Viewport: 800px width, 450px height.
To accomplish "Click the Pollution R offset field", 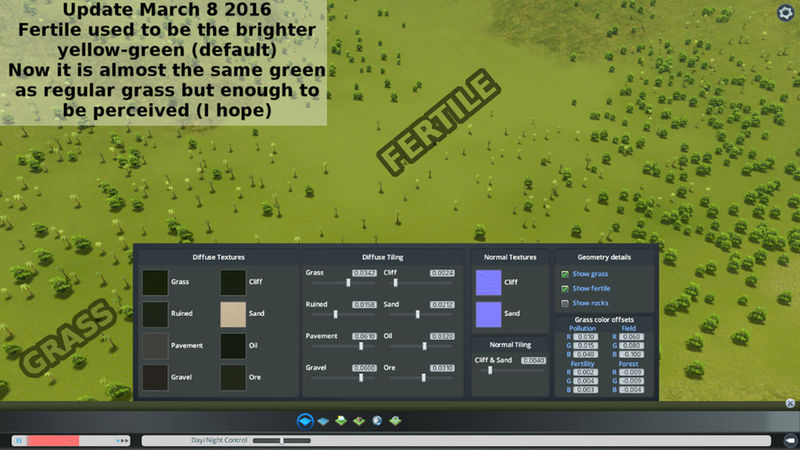I will pos(585,337).
